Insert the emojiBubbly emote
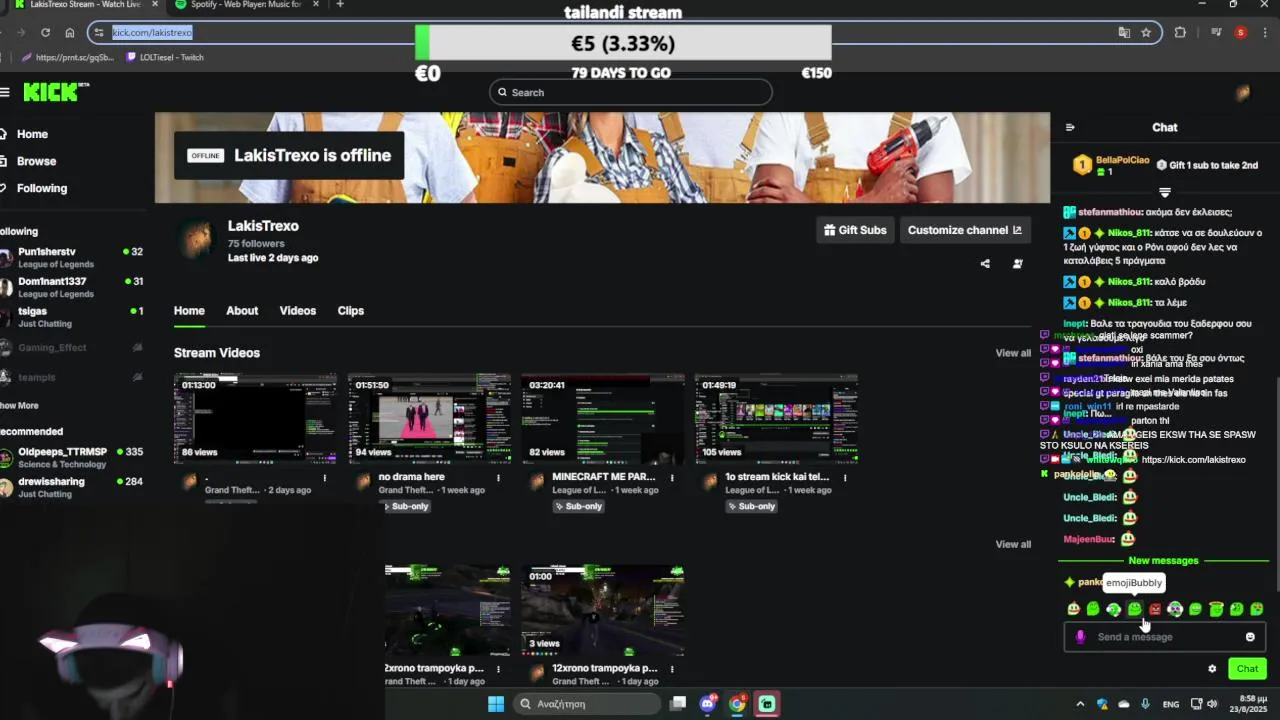The height and width of the screenshot is (720, 1280). [1134, 609]
